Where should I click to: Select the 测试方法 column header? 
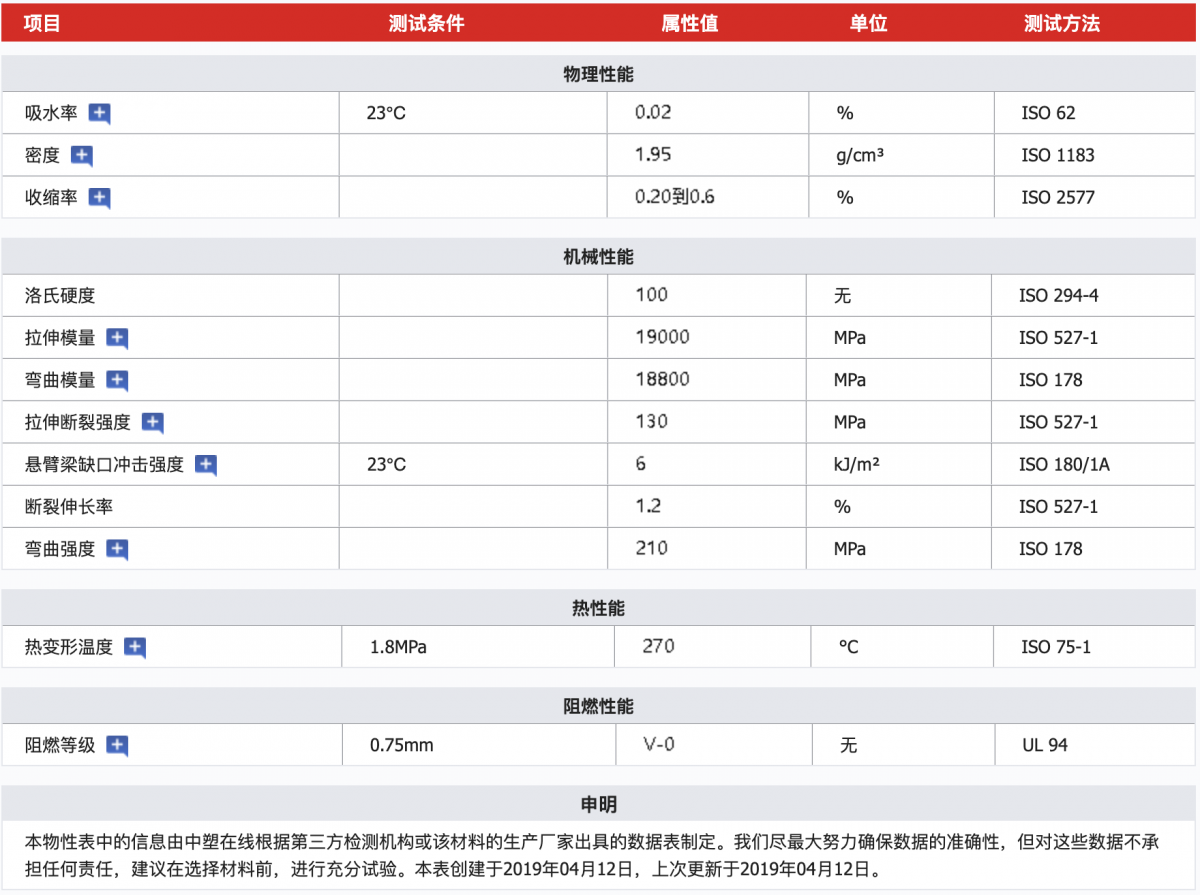click(1061, 23)
